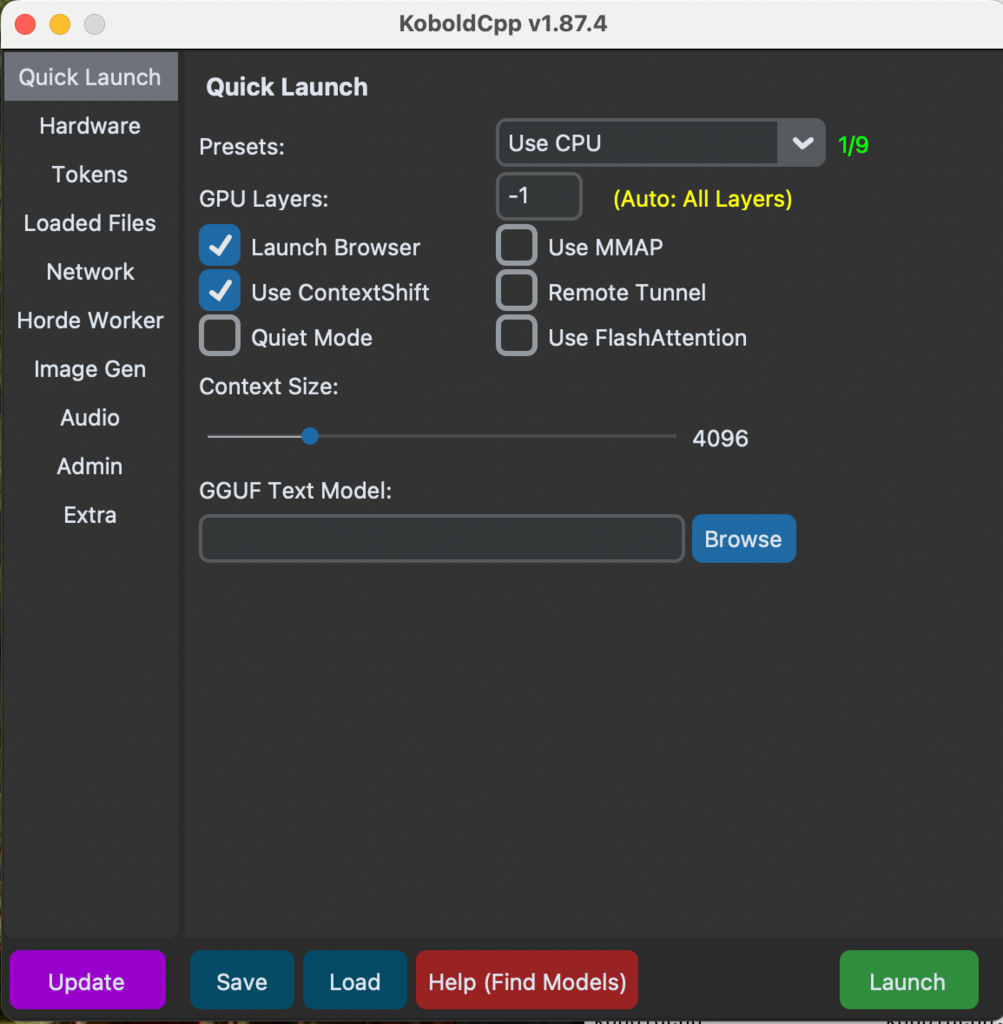Screen dimensions: 1003x1024
Task: Browse for a GGUF text model
Action: (744, 539)
